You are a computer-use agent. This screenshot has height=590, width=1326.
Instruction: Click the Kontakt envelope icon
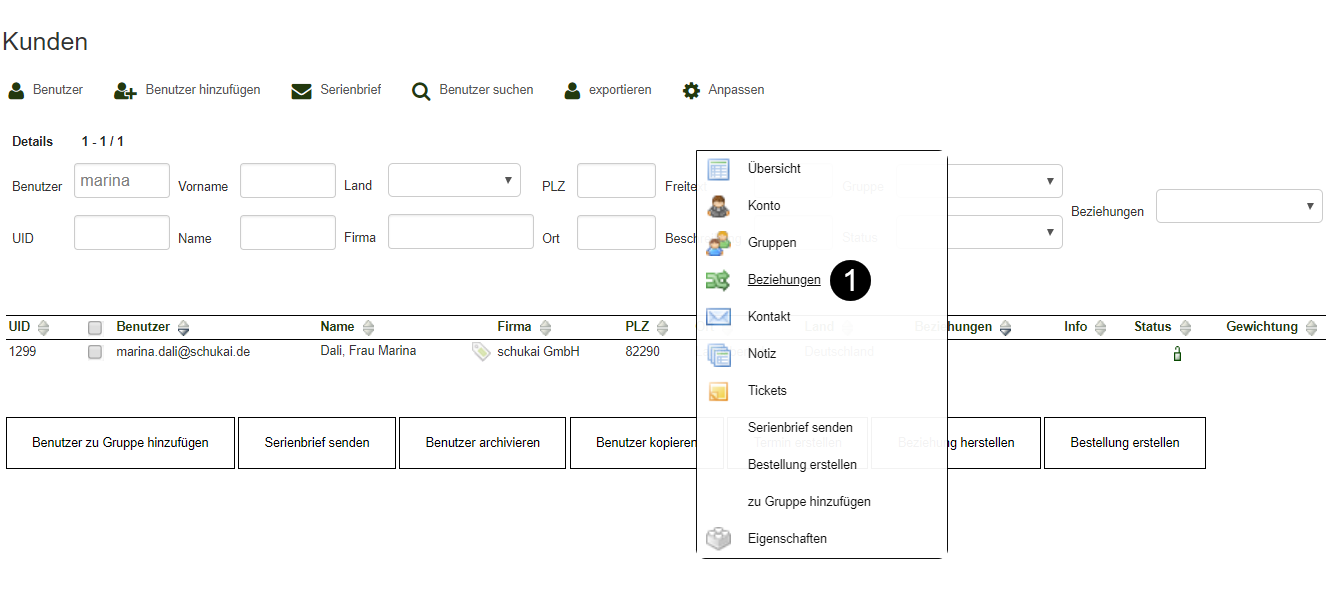pyautogui.click(x=718, y=317)
